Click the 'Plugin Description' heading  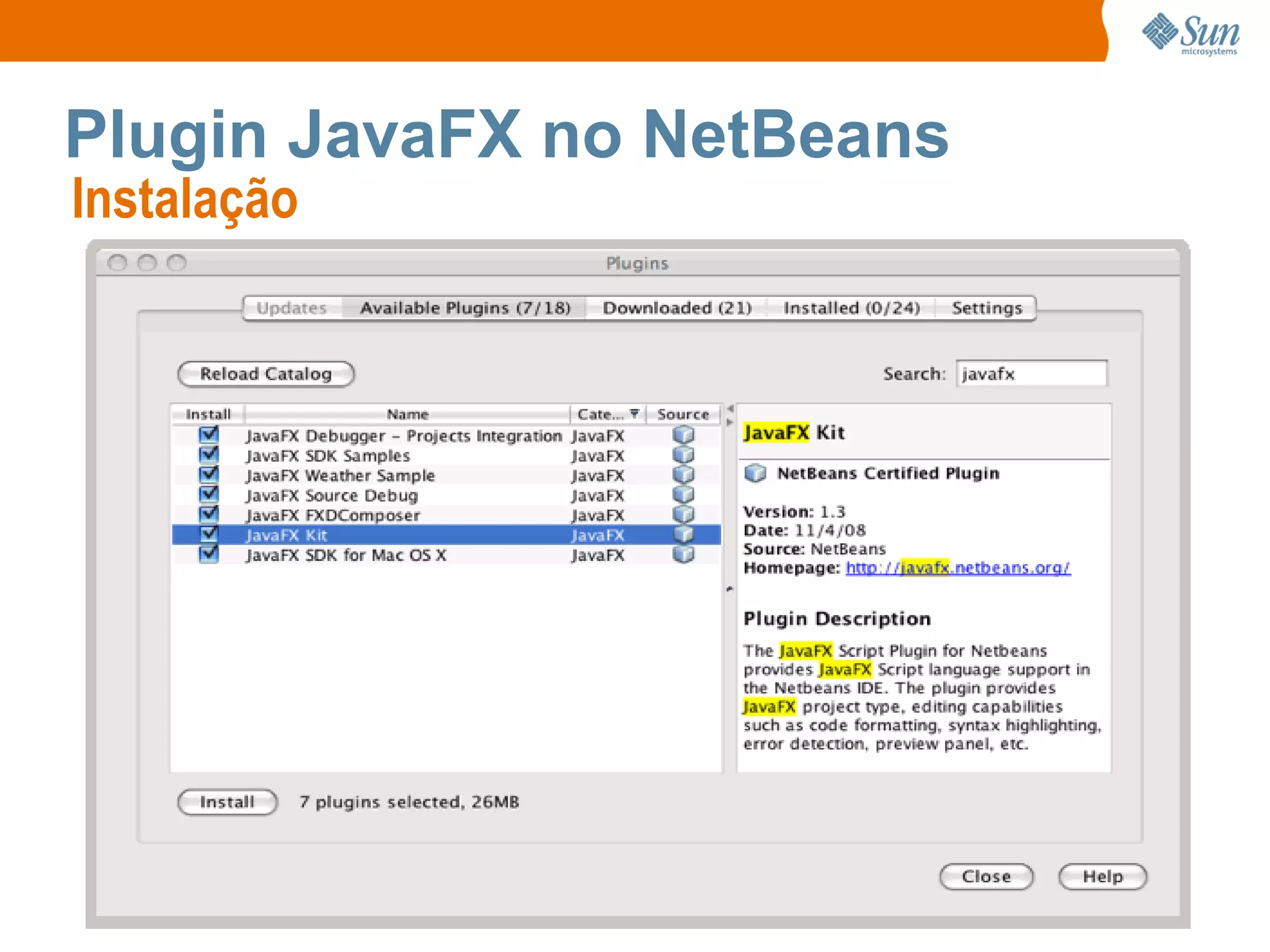pos(837,619)
